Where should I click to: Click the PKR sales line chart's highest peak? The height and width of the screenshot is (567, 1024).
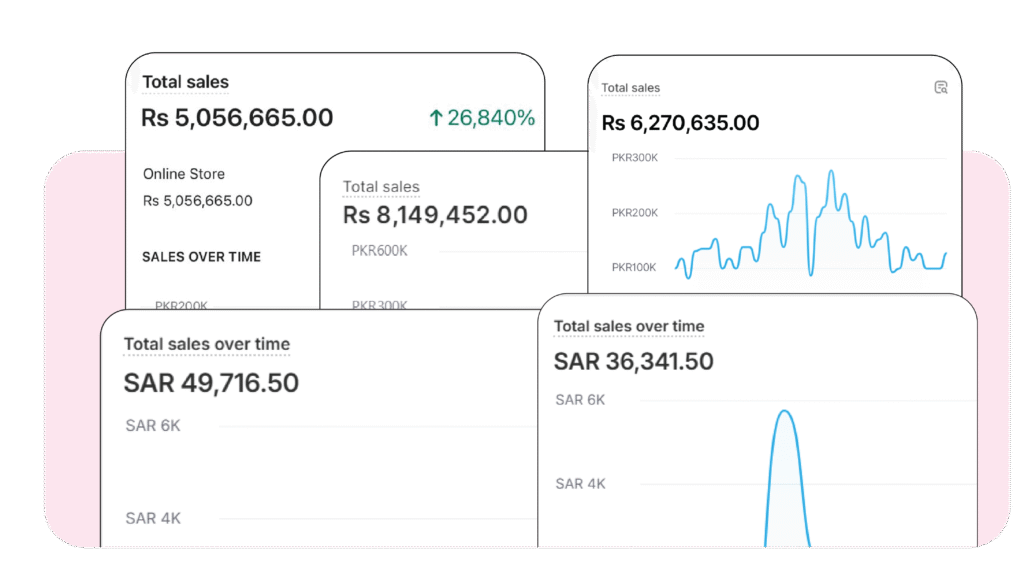click(x=831, y=172)
